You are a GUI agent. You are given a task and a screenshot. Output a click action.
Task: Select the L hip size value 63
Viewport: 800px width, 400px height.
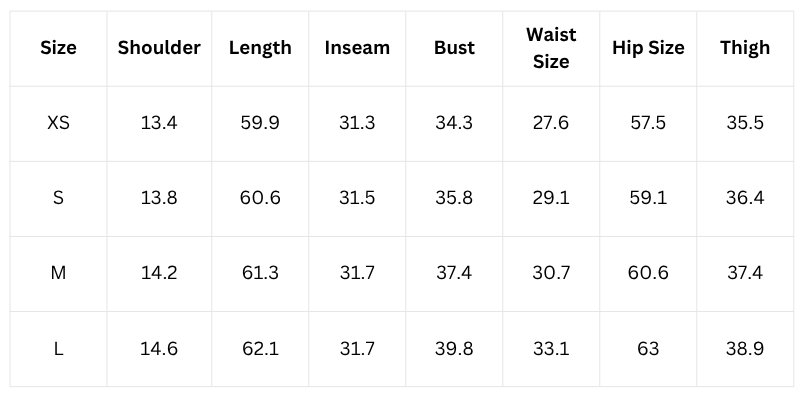(648, 348)
